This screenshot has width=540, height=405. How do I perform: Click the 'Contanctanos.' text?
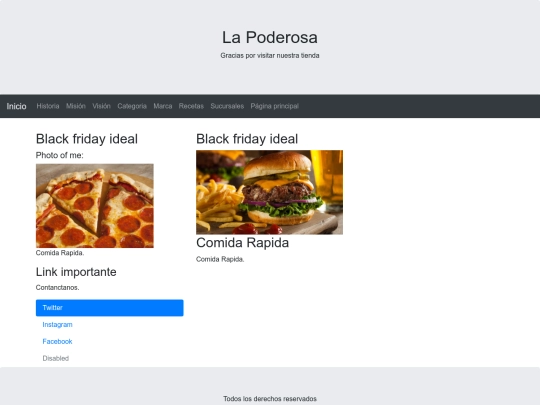[x=58, y=288]
